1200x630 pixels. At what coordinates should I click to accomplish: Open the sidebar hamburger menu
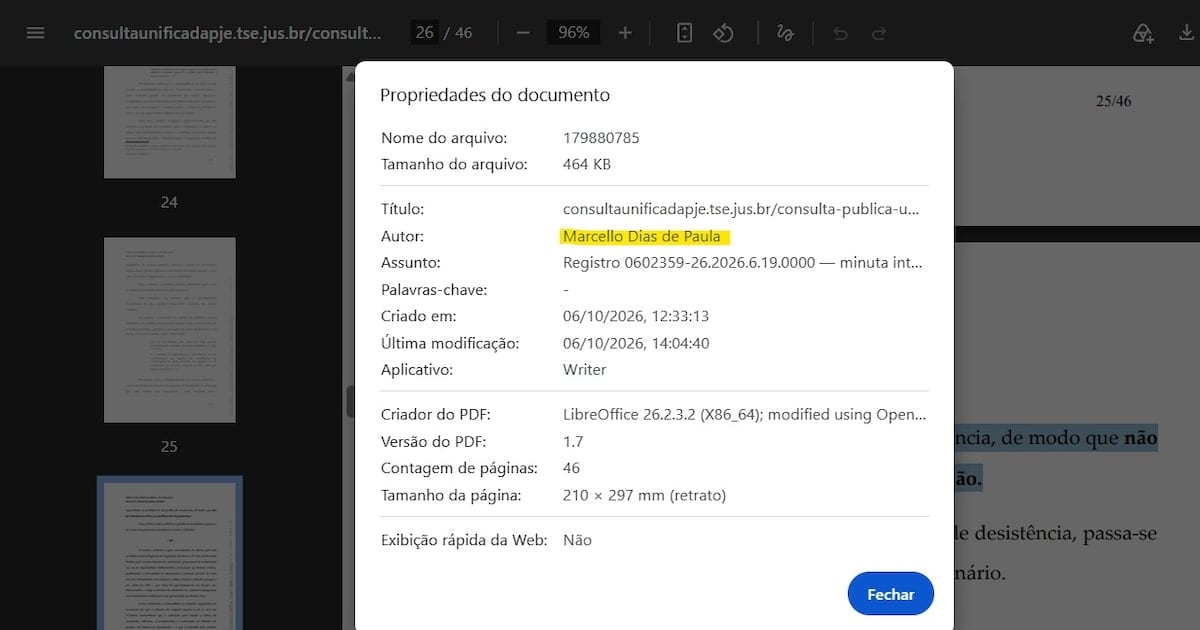pyautogui.click(x=35, y=33)
